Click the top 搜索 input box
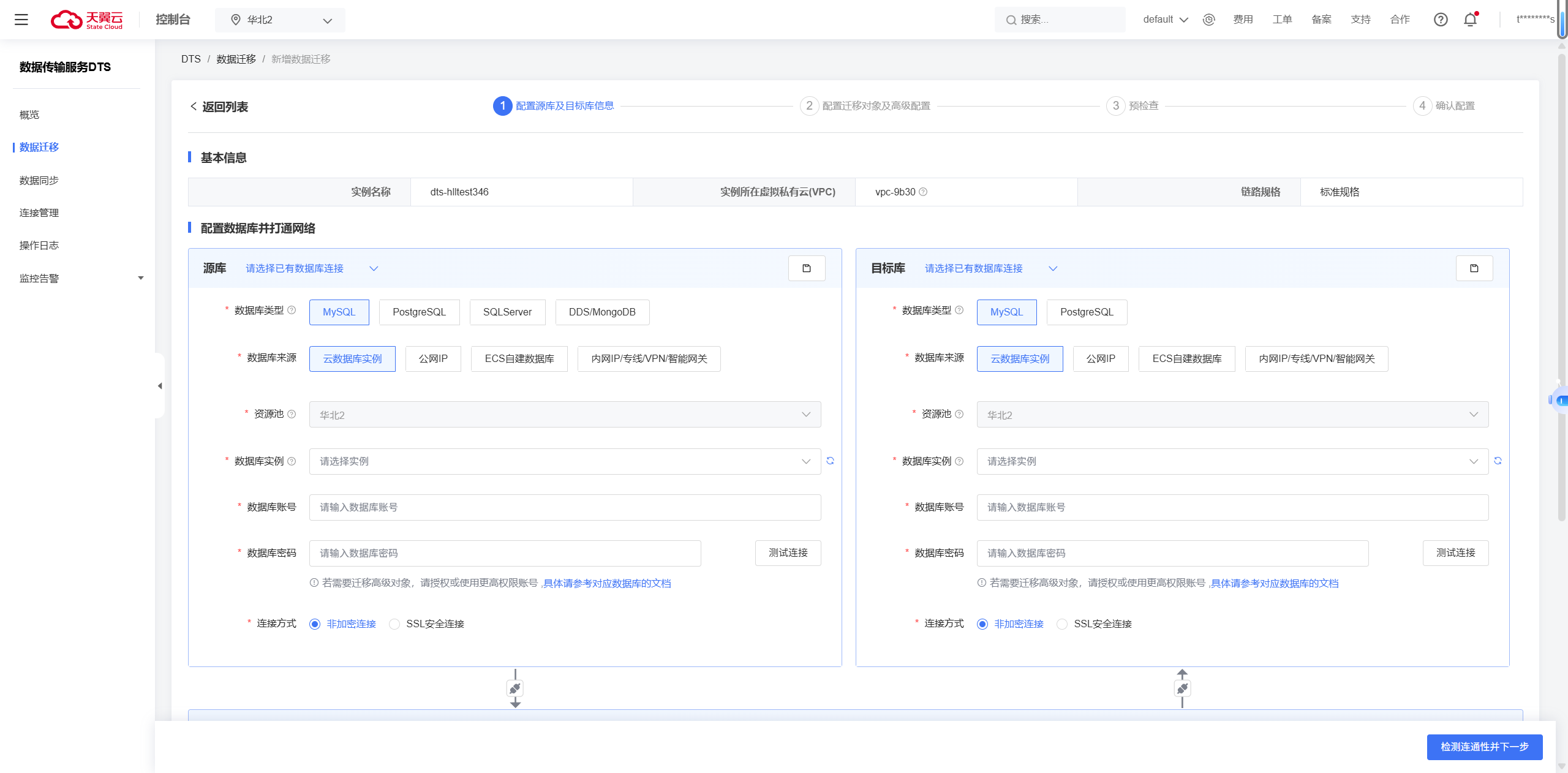1568x773 pixels. point(1060,20)
